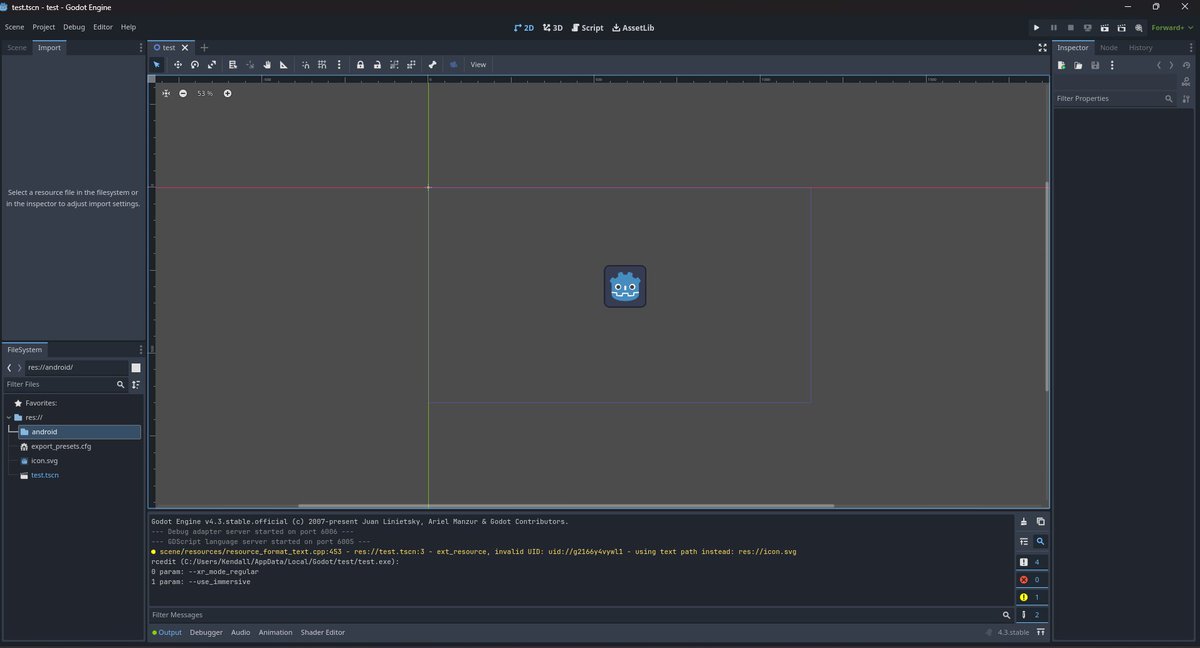Activate the Move Mode tool
Viewport: 1200px width, 648px height.
click(177, 64)
